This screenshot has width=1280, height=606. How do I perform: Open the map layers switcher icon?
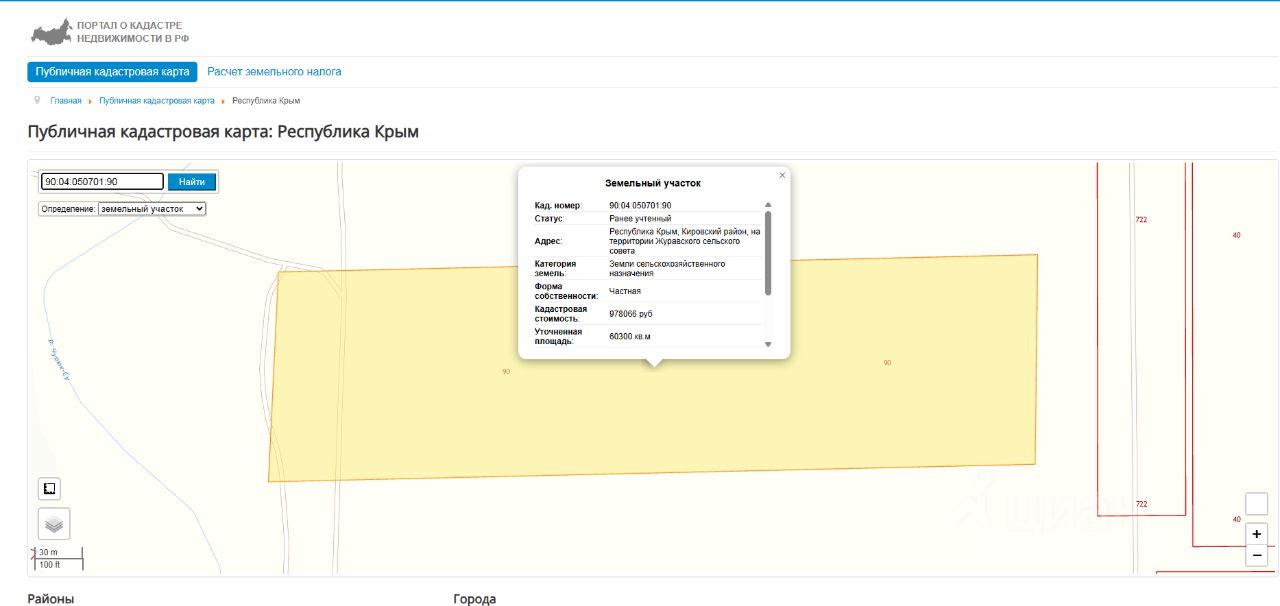pos(54,523)
